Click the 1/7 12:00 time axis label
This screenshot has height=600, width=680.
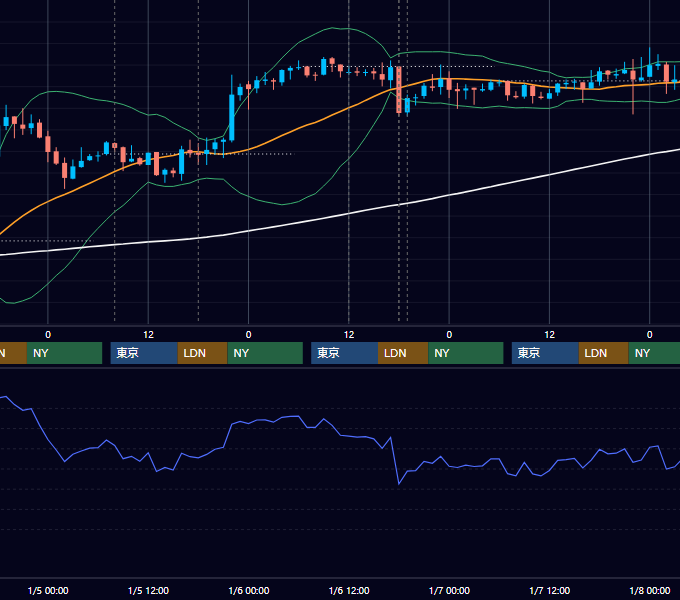549,590
